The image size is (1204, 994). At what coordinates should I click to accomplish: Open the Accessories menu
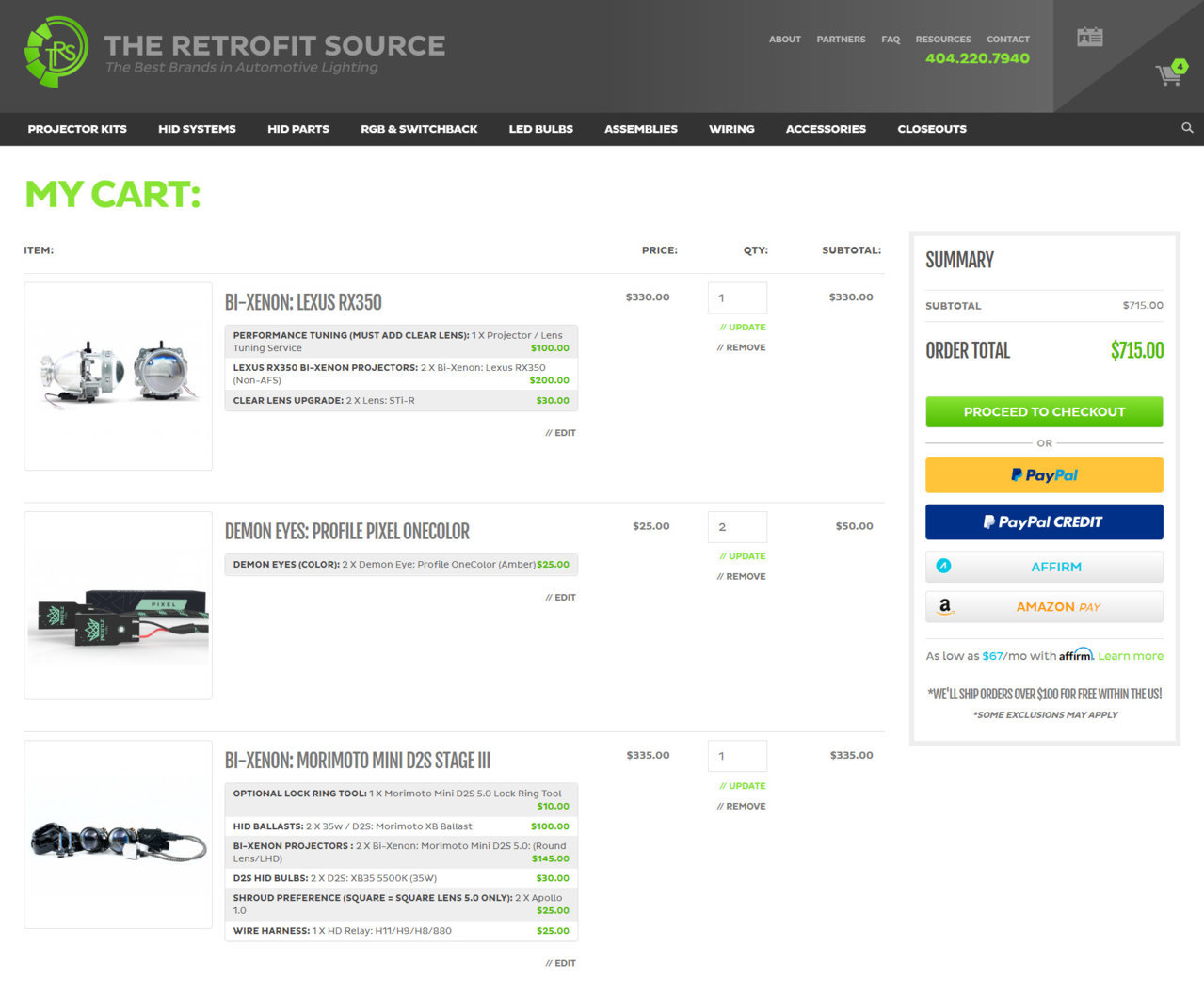(x=826, y=129)
